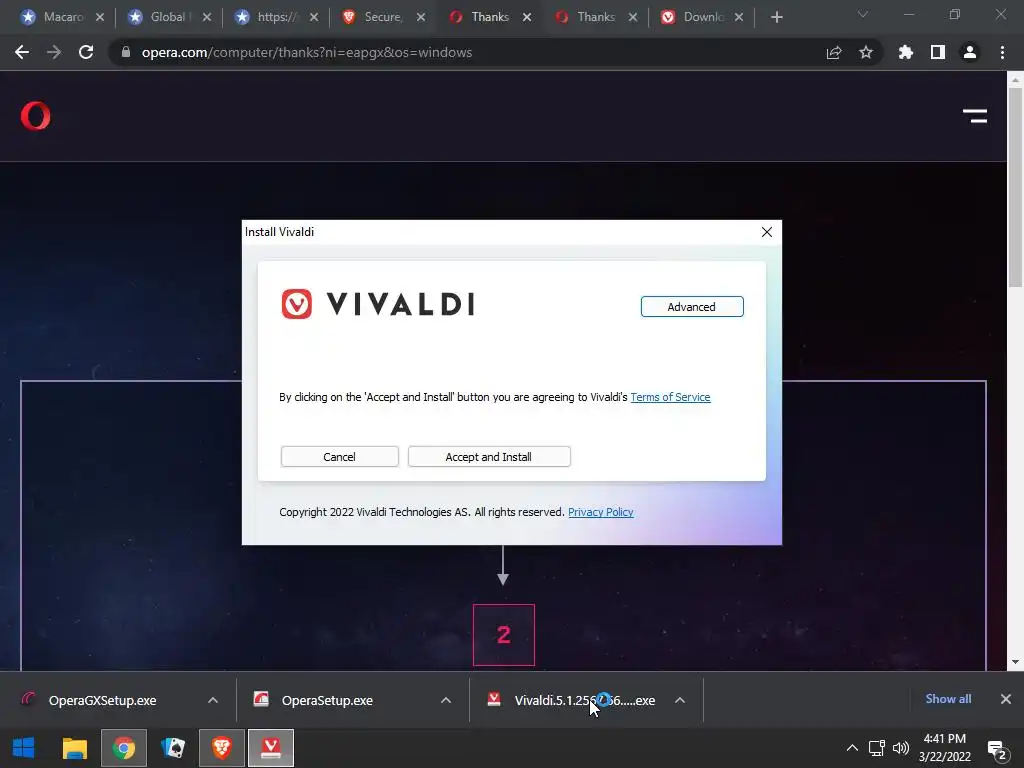Open the profile avatar icon

970,52
